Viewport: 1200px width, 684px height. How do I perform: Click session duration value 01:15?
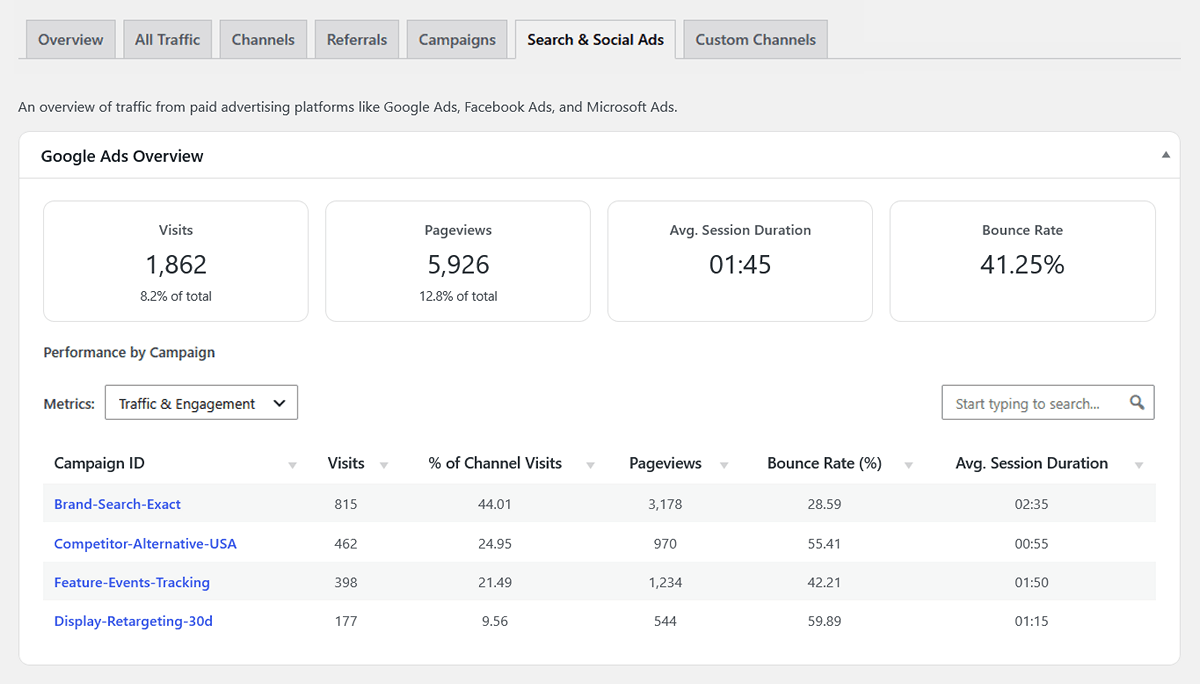[1031, 621]
